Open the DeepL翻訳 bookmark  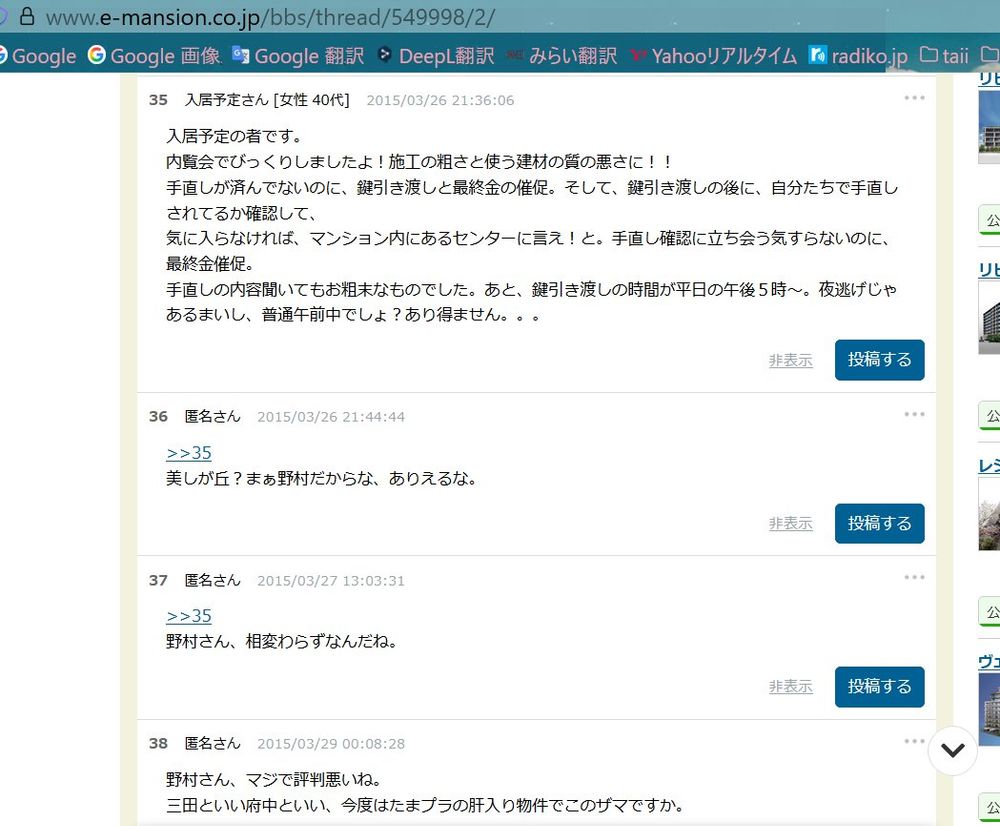coord(436,56)
